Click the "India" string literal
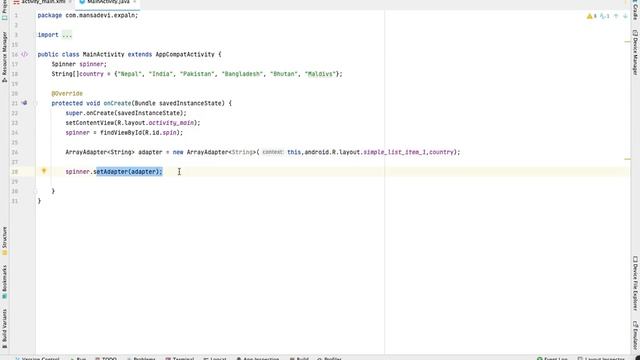Viewport: 640px width, 360px height. (x=160, y=74)
